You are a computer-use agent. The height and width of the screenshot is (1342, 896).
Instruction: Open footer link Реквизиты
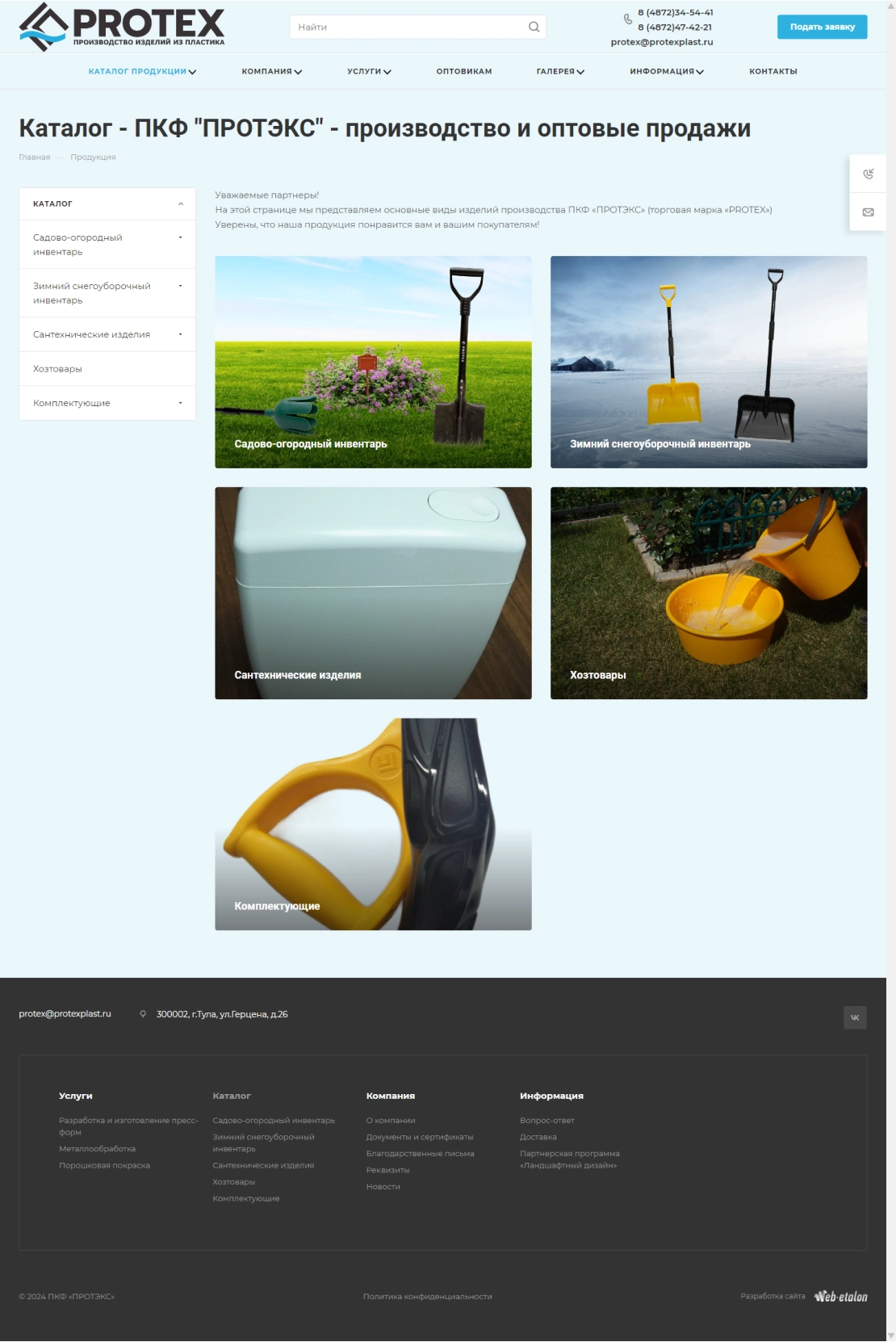pos(388,1170)
